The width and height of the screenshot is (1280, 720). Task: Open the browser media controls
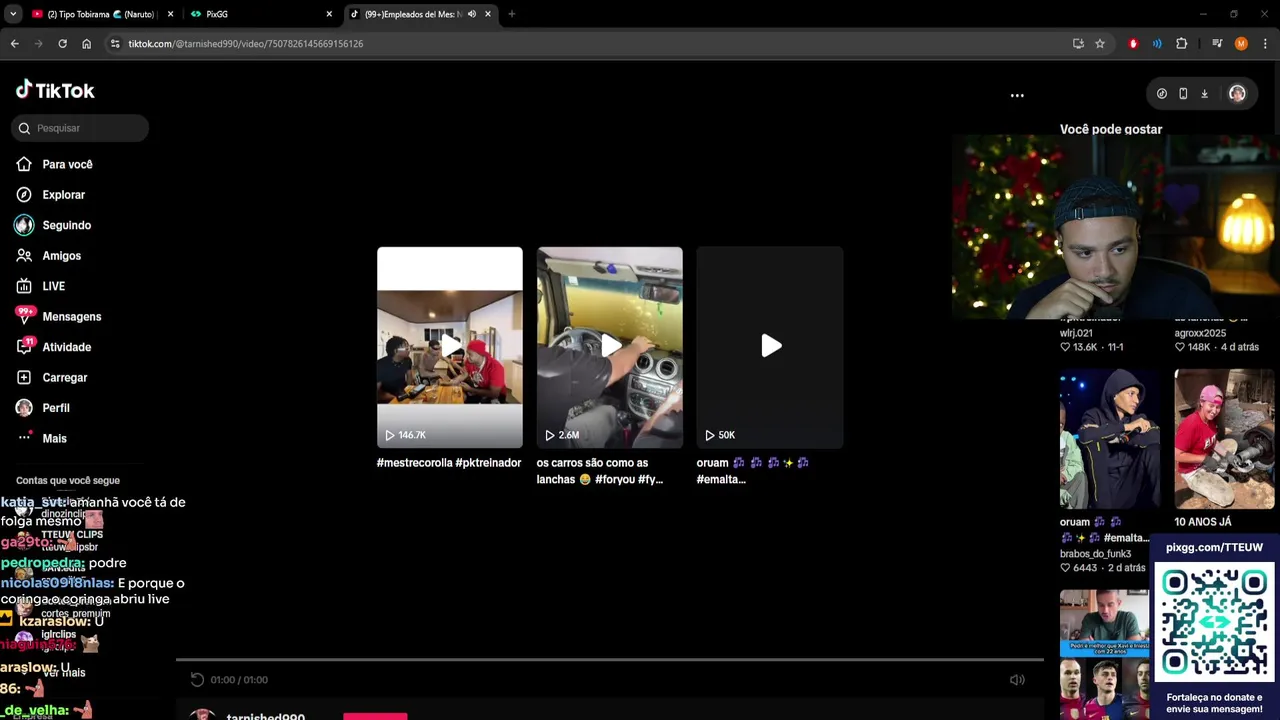[1217, 44]
